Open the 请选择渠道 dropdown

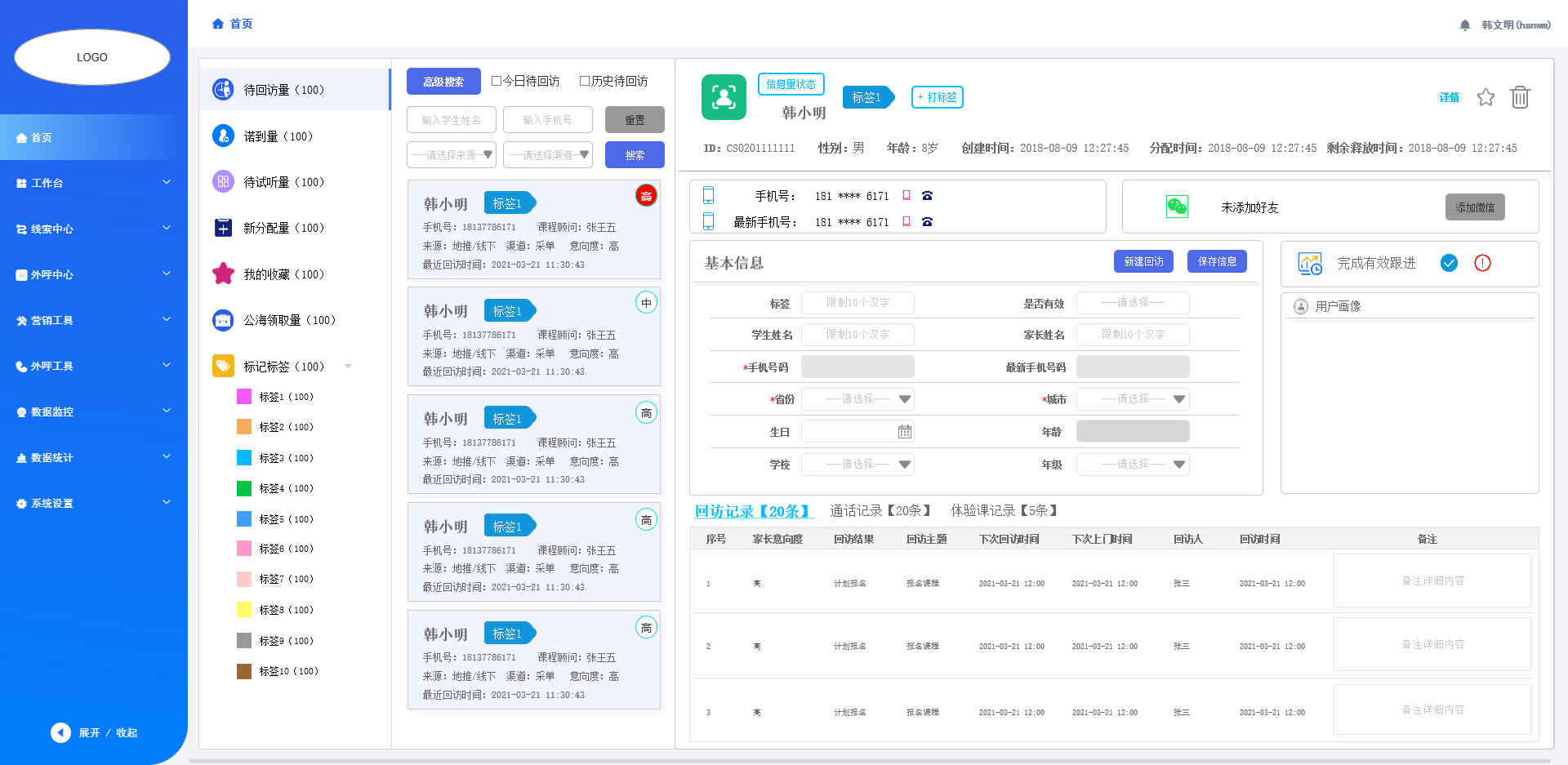[548, 154]
